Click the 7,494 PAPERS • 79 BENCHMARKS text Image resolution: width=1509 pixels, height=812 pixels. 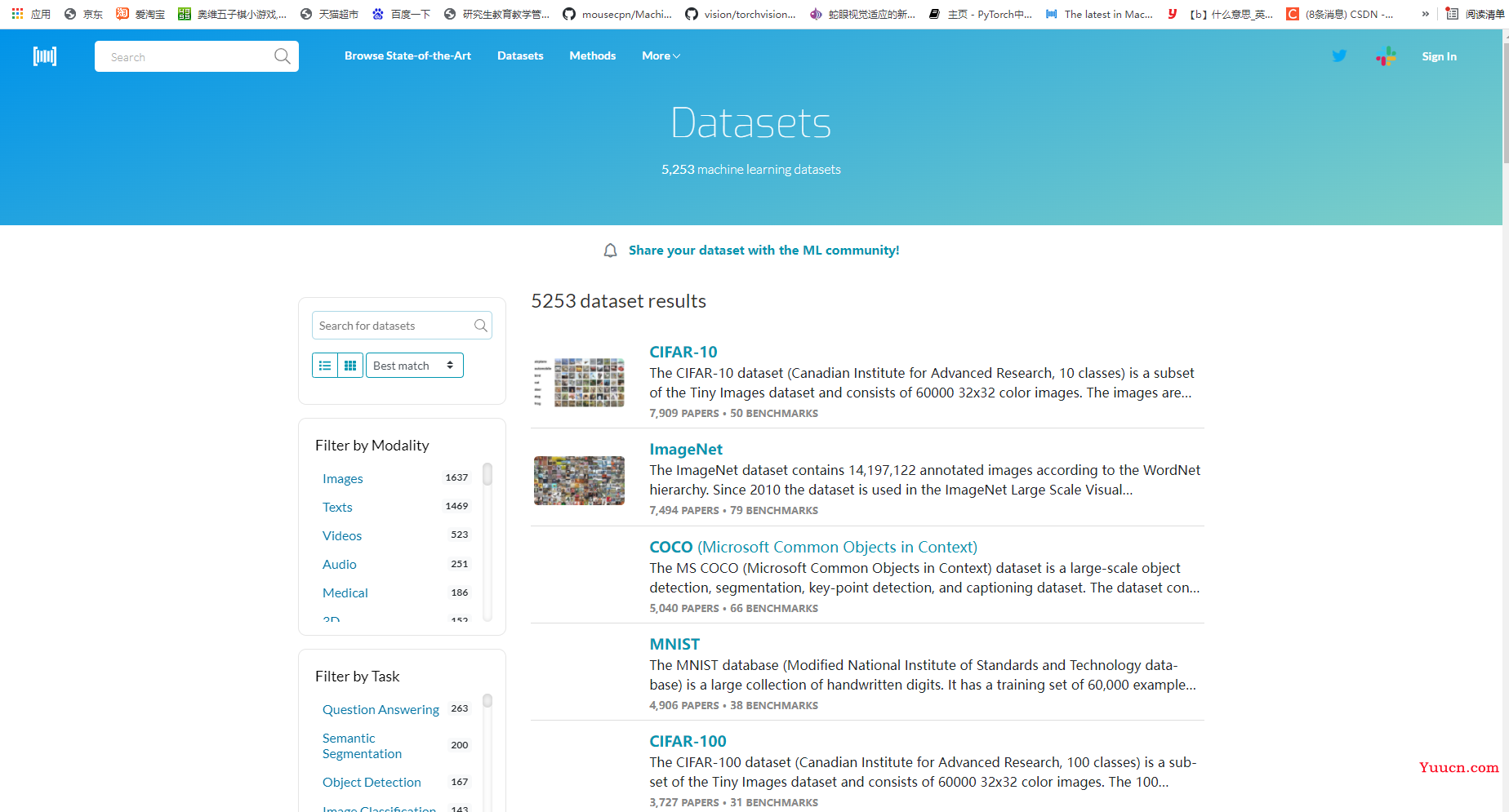(x=733, y=510)
